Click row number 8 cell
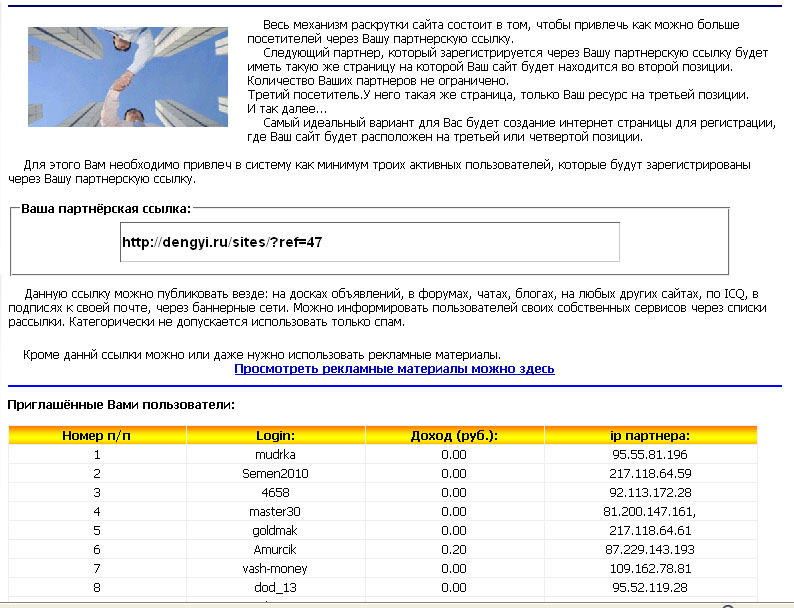 97,588
